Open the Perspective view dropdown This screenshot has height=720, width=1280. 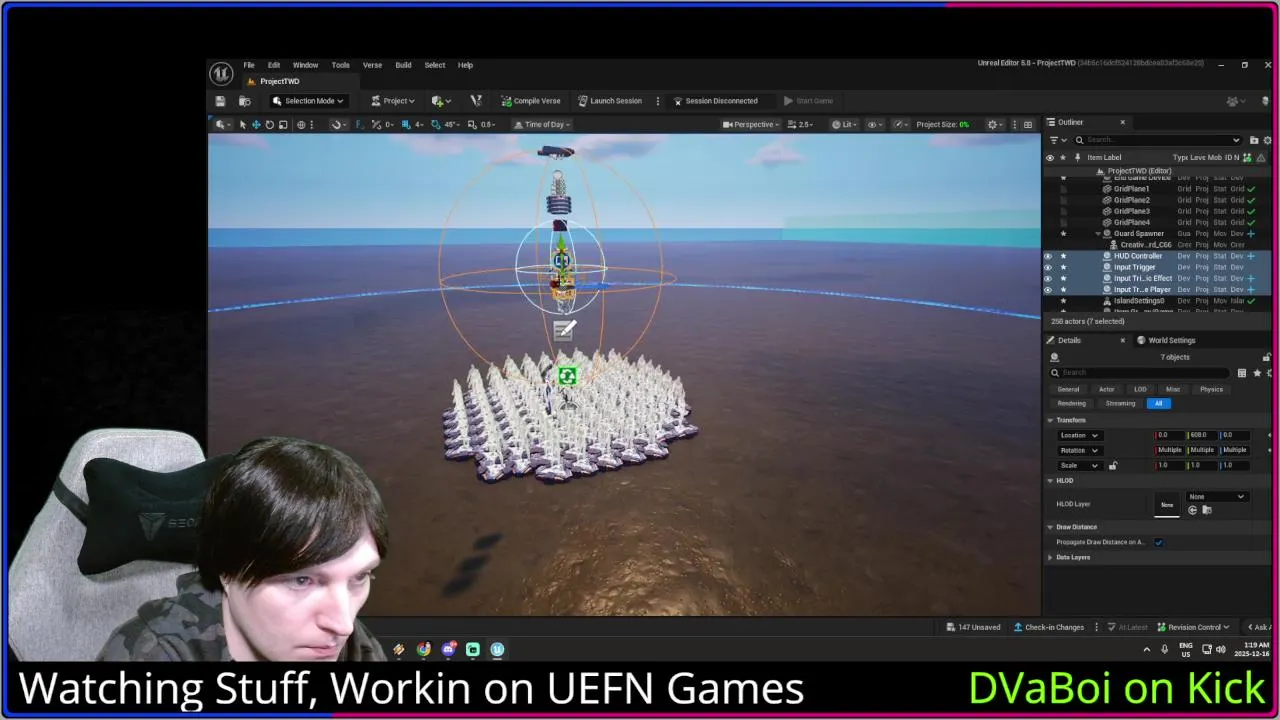click(751, 125)
